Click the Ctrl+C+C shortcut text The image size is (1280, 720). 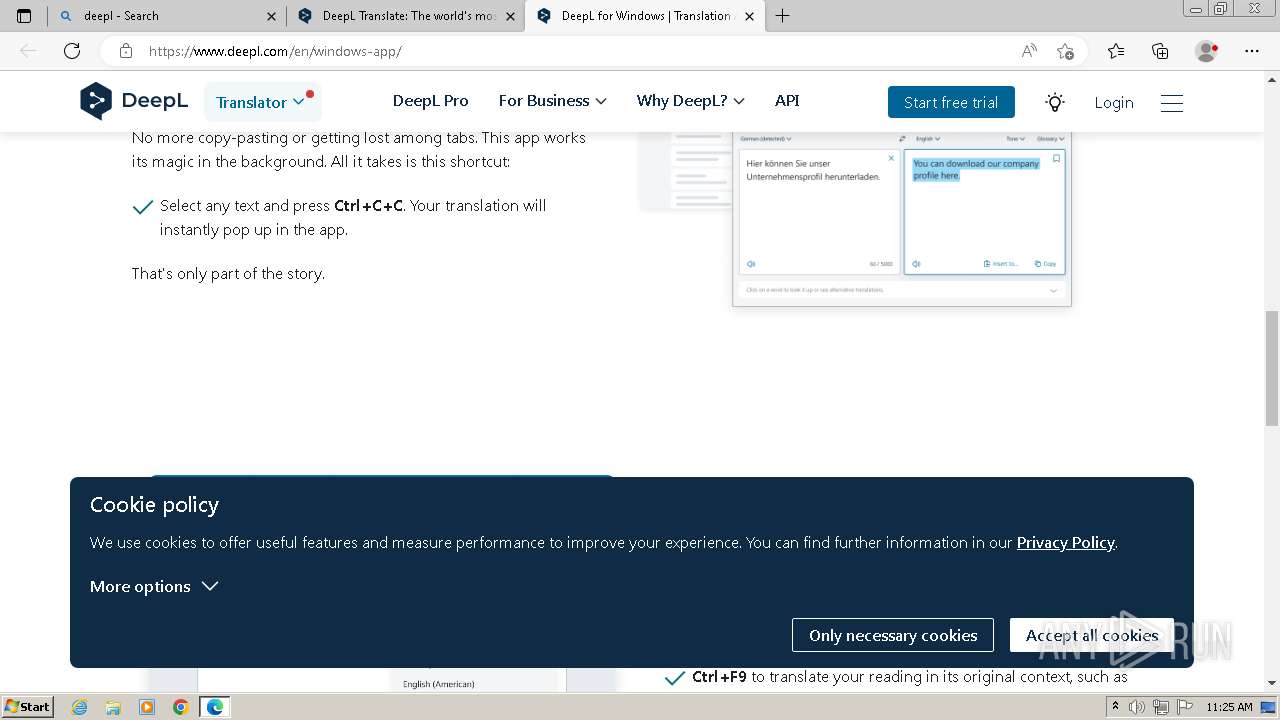point(368,205)
